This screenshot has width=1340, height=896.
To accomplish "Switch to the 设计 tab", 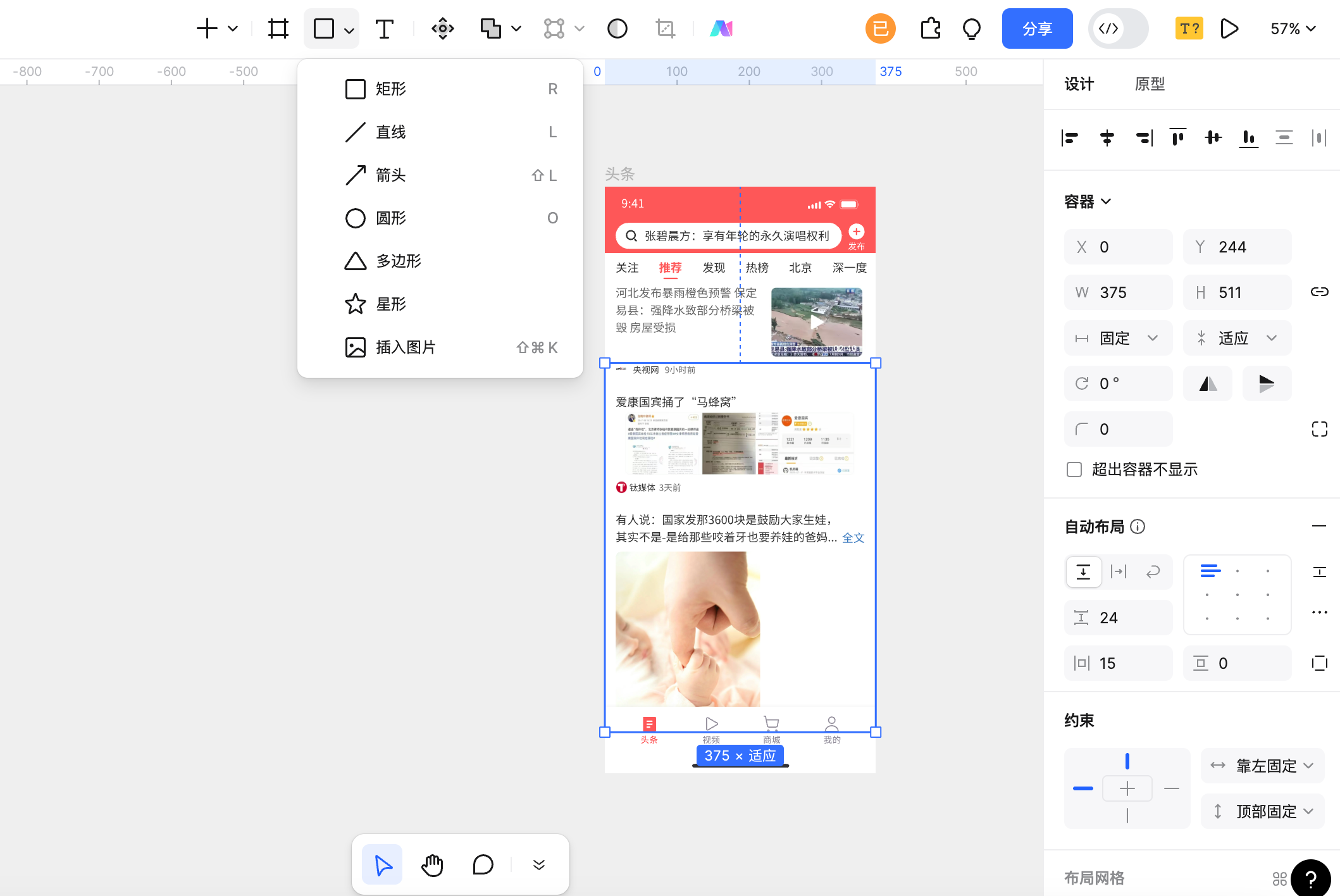I will [x=1079, y=84].
